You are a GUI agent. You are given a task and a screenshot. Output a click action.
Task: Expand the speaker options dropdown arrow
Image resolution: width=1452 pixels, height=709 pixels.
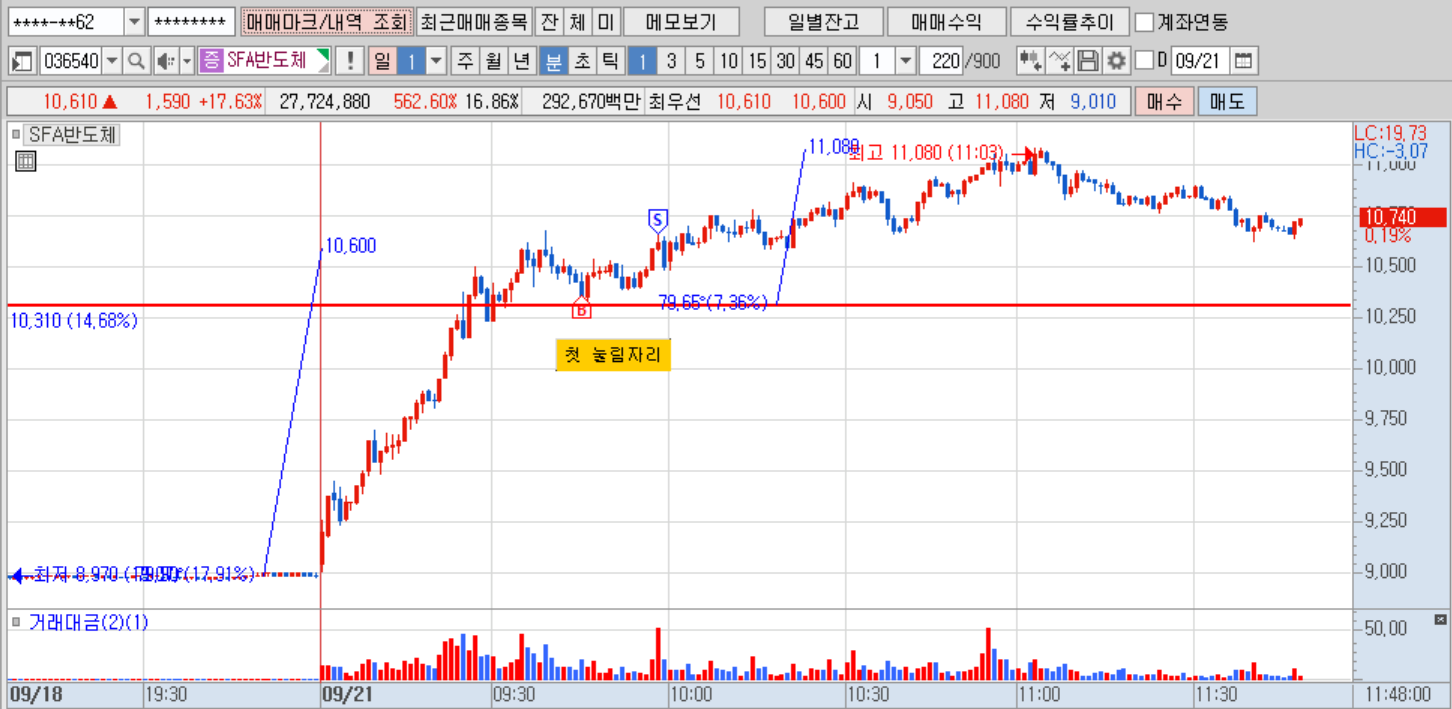(187, 61)
